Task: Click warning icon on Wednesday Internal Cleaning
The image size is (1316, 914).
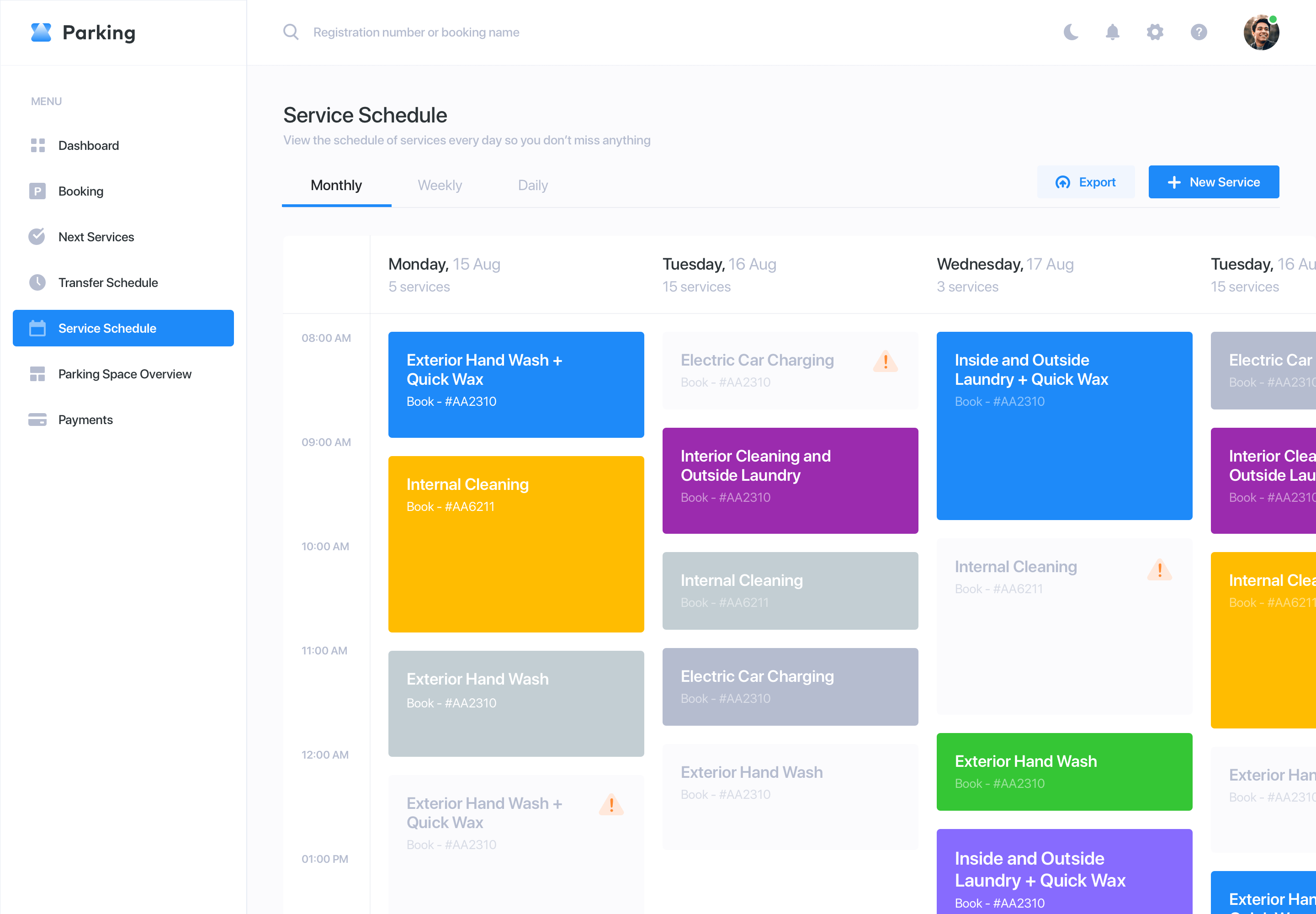Action: tap(1160, 570)
